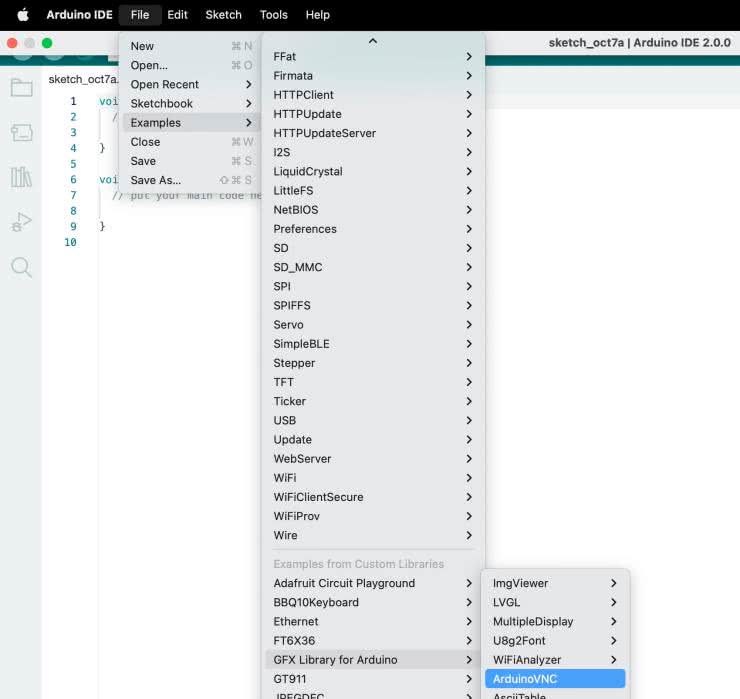Image resolution: width=740 pixels, height=699 pixels.
Task: Click the scroll-up arrow atop Examples submenu
Action: coord(373,41)
